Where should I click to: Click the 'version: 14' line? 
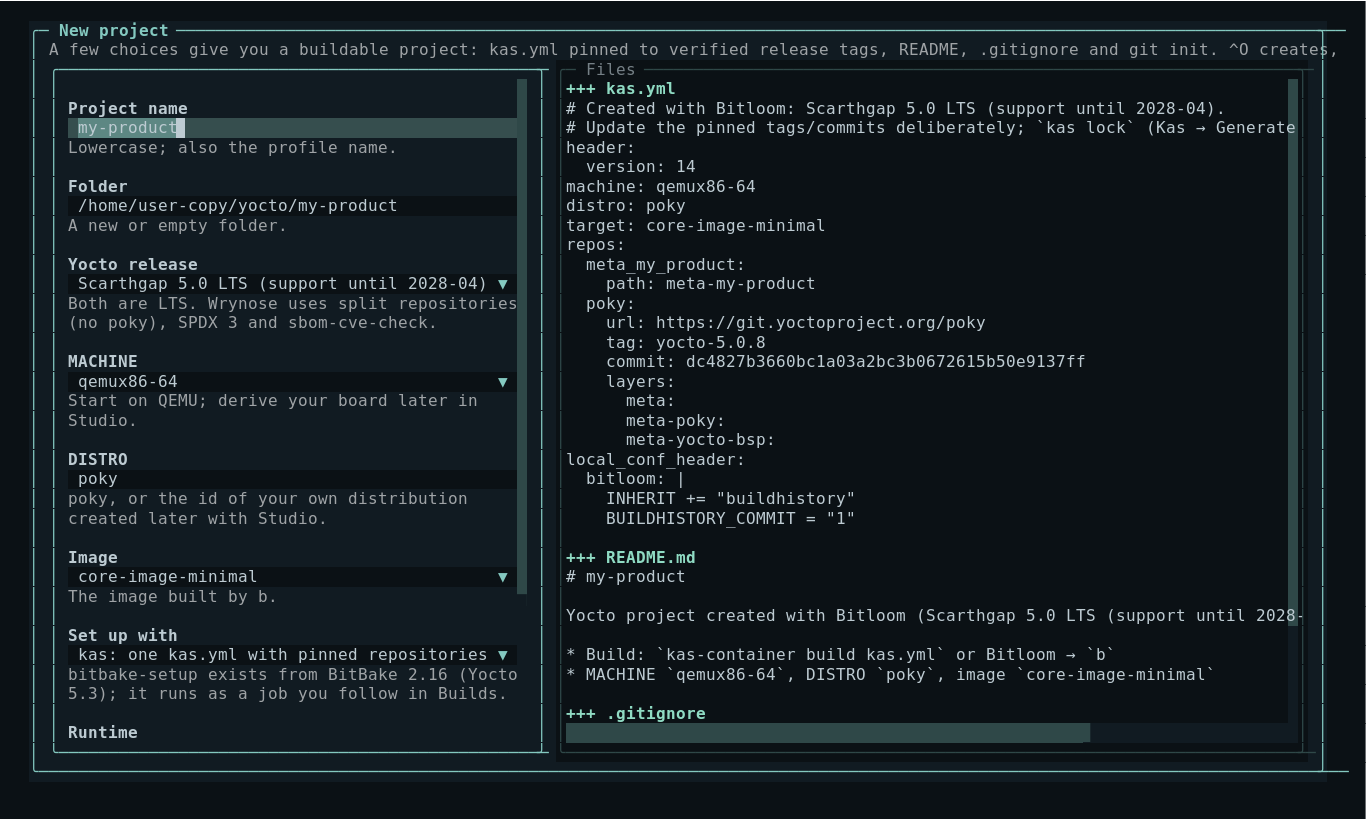coord(641,167)
